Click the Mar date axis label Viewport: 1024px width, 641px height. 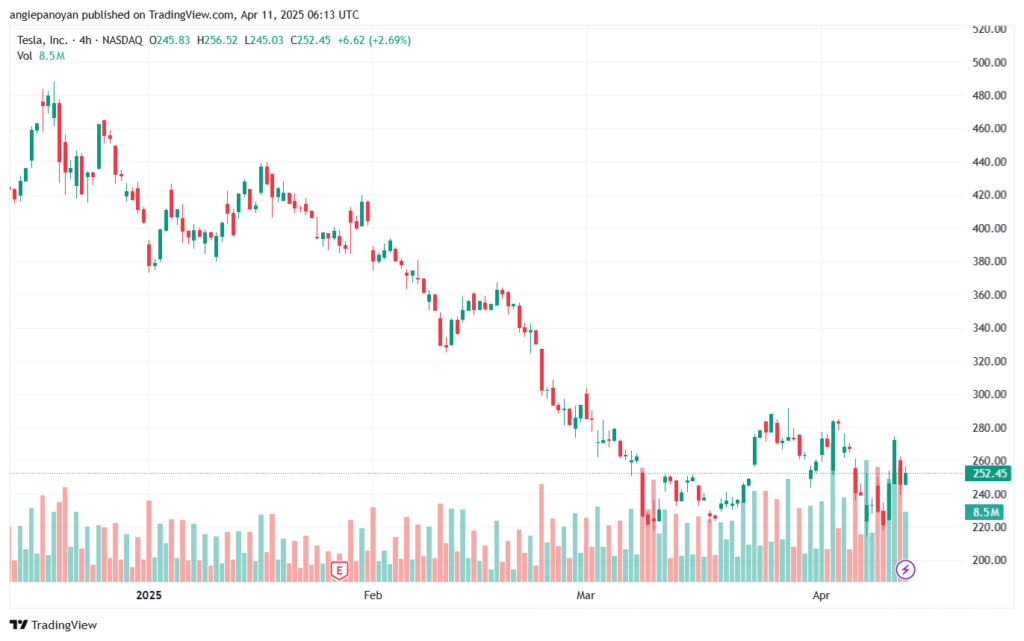pyautogui.click(x=586, y=595)
